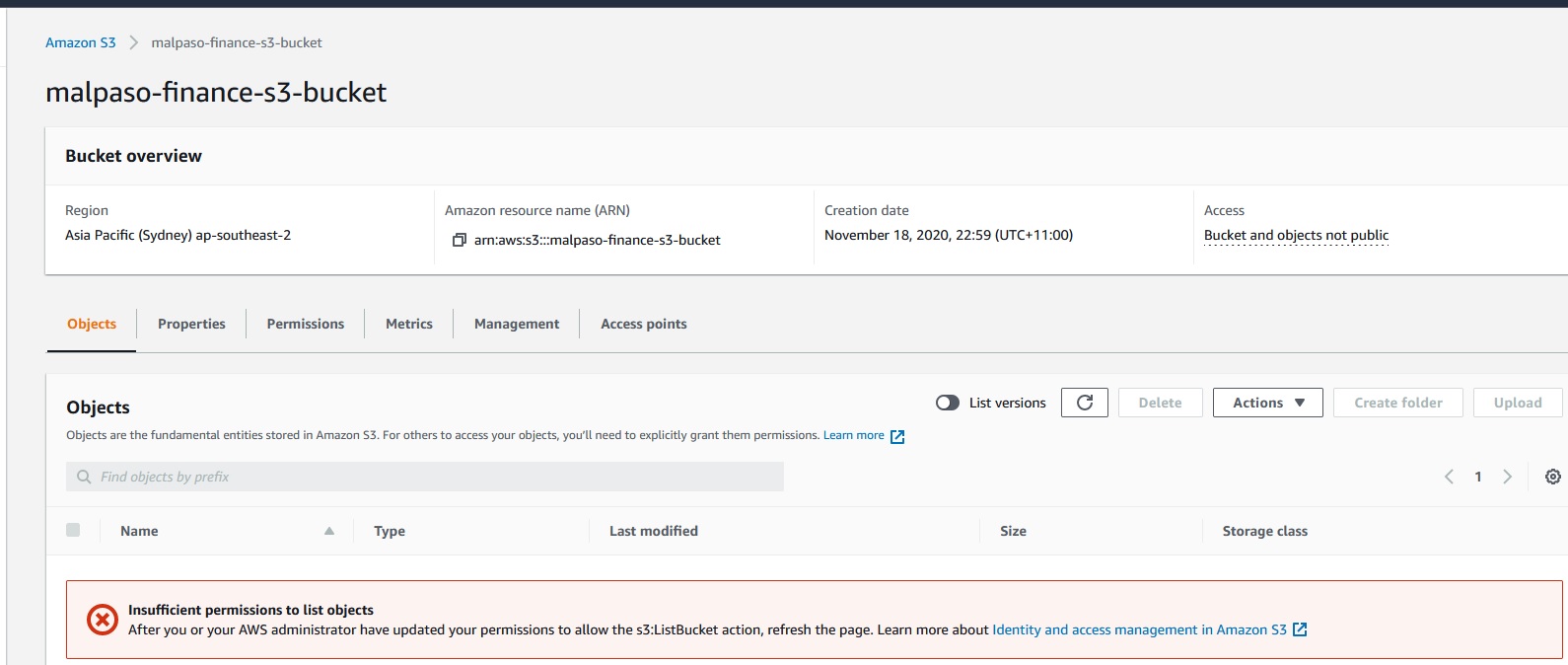This screenshot has width=1568, height=665.
Task: Sort objects by Name column arrow
Action: click(x=329, y=531)
